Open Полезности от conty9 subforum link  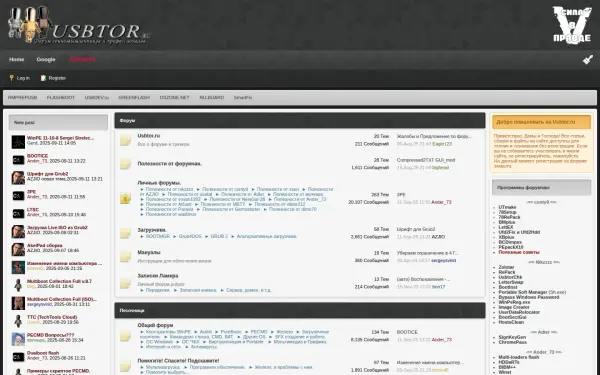(225, 189)
